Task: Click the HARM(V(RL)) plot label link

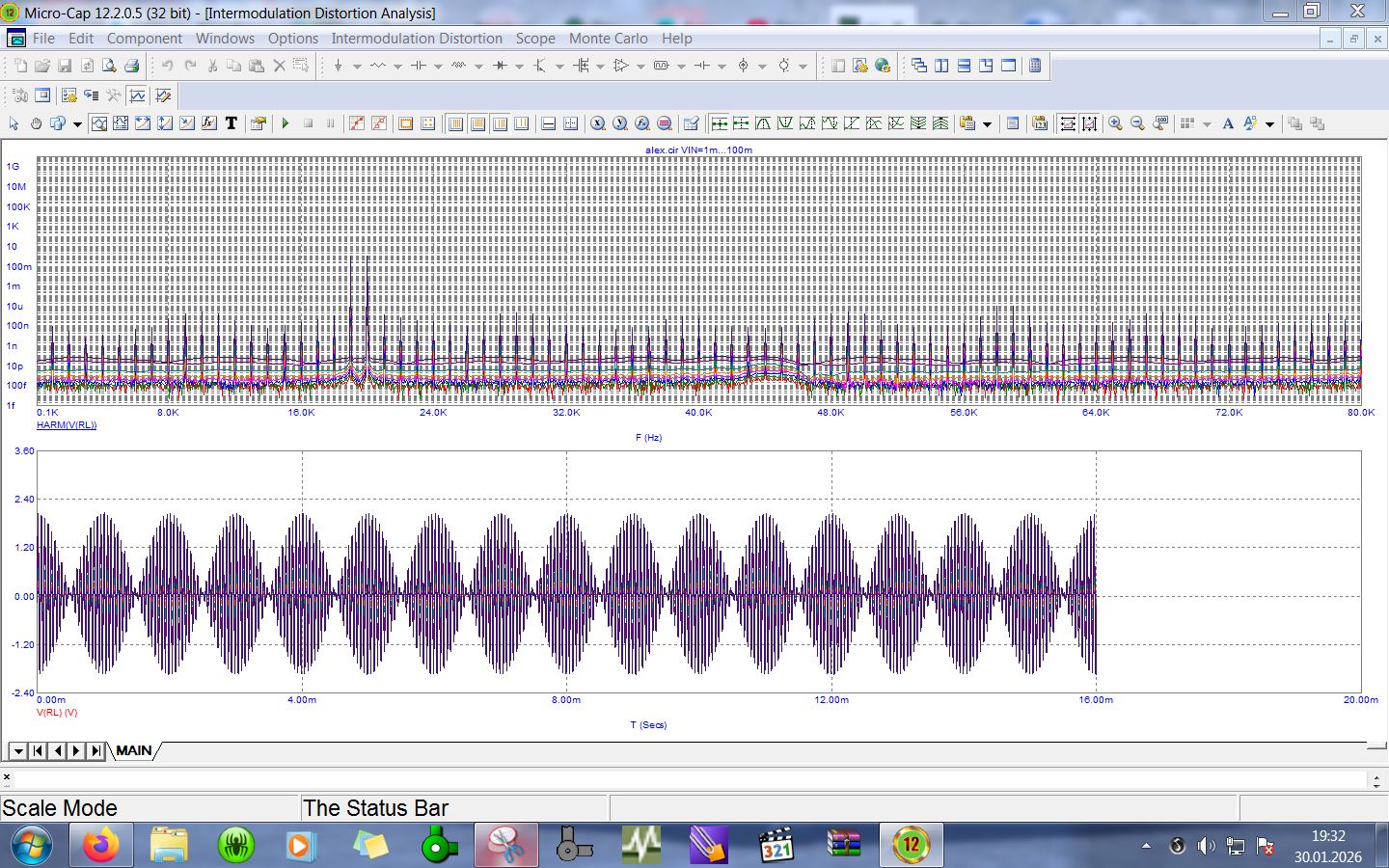Action: click(x=67, y=425)
